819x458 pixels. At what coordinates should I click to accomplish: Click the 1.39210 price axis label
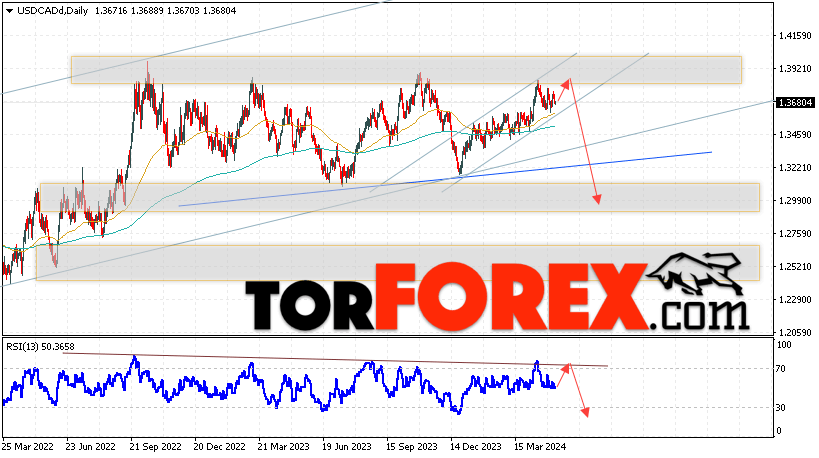pos(795,69)
